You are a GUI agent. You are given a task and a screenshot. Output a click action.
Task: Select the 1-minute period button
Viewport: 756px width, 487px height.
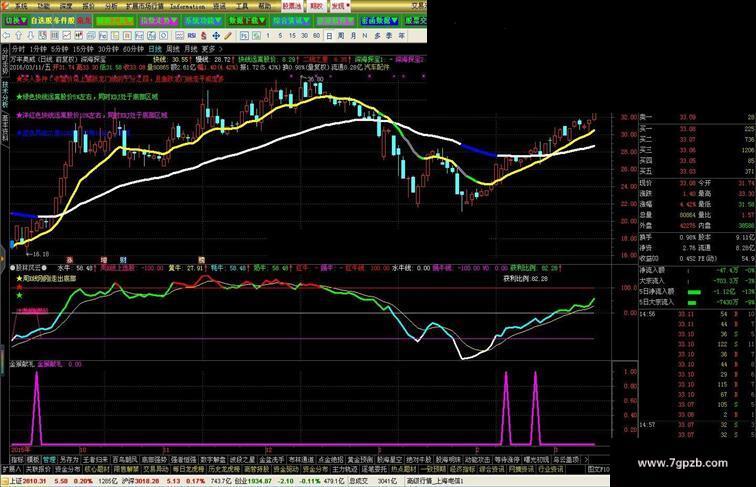click(x=268, y=36)
